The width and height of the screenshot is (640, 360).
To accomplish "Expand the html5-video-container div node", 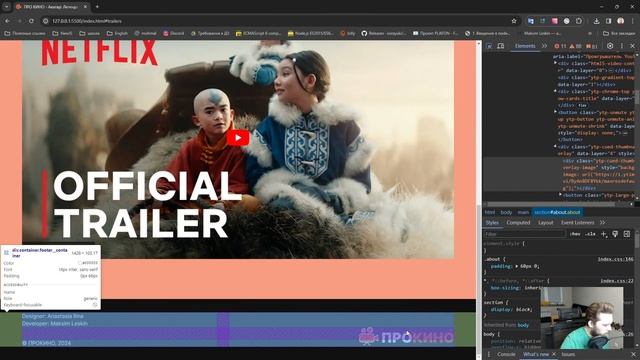I will tap(556, 63).
